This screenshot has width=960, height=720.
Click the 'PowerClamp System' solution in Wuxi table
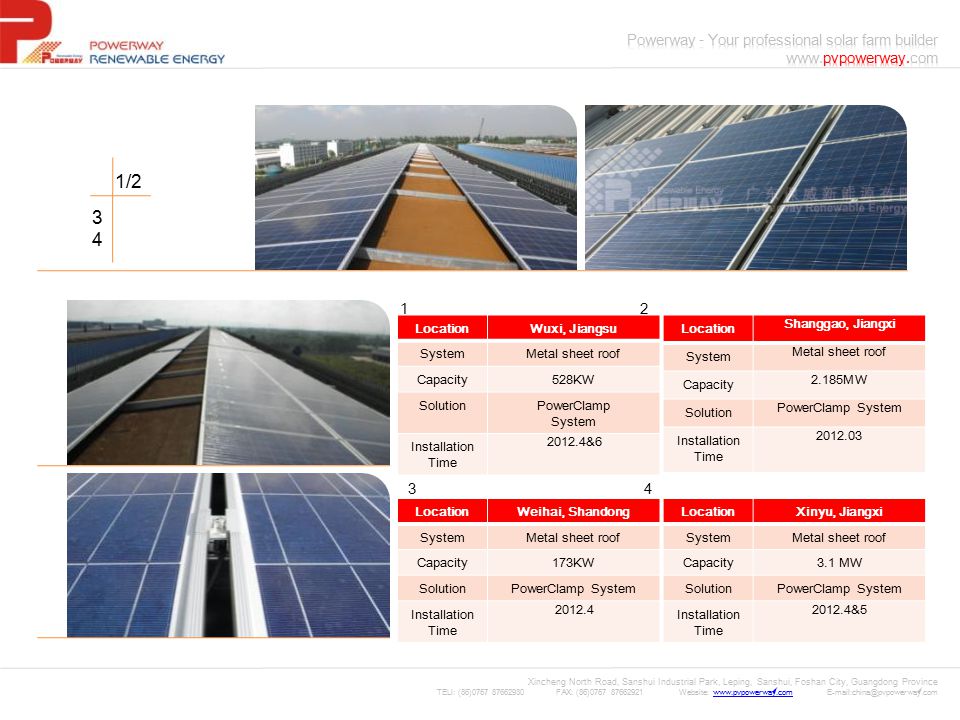point(573,413)
